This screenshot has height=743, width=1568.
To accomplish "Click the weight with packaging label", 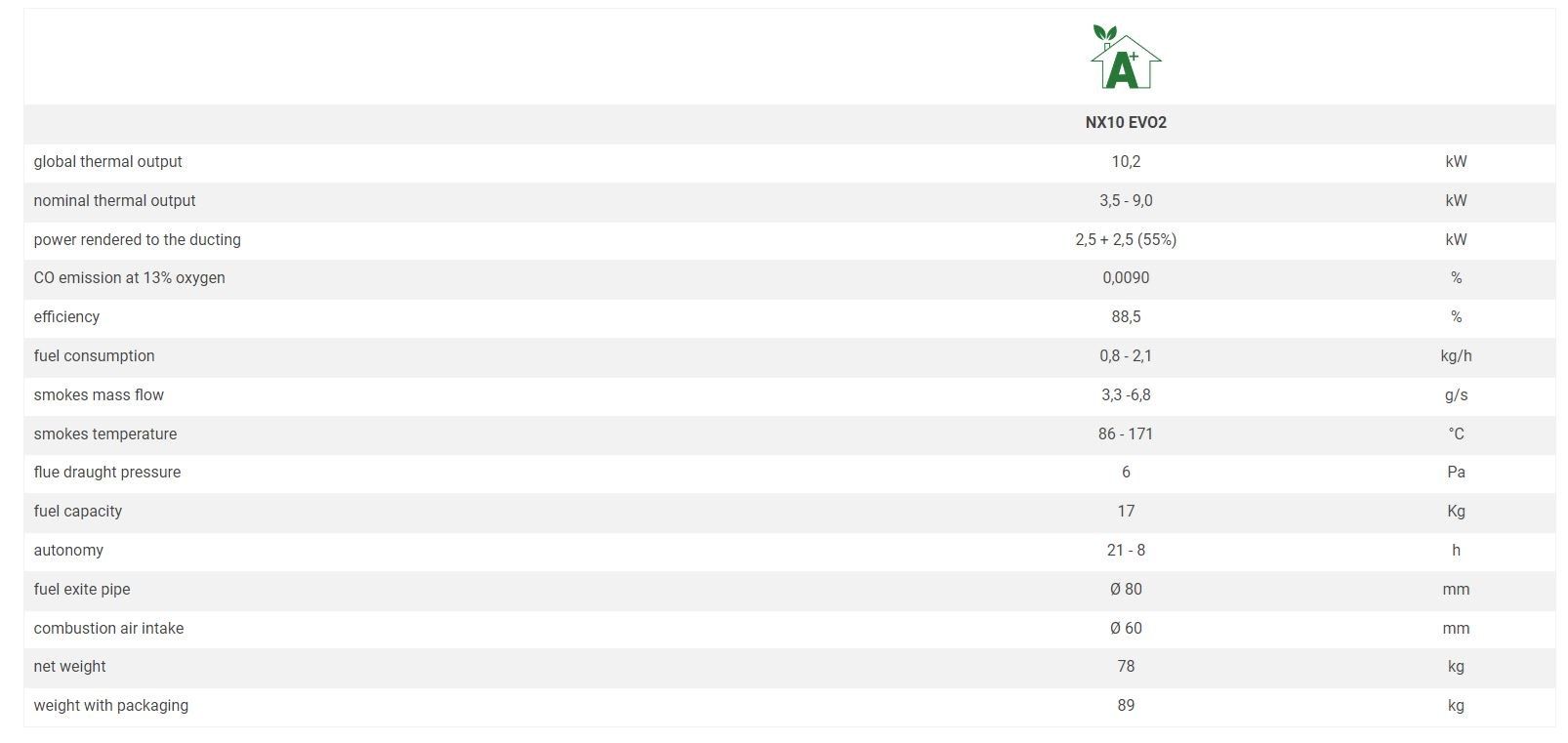I will [x=110, y=705].
